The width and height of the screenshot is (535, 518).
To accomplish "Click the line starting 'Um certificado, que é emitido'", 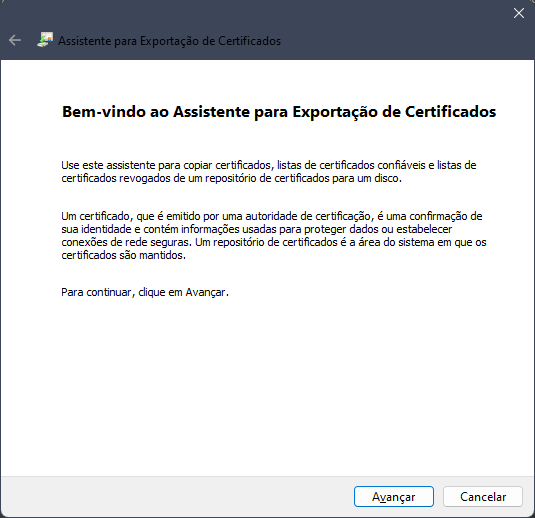I will [x=272, y=216].
